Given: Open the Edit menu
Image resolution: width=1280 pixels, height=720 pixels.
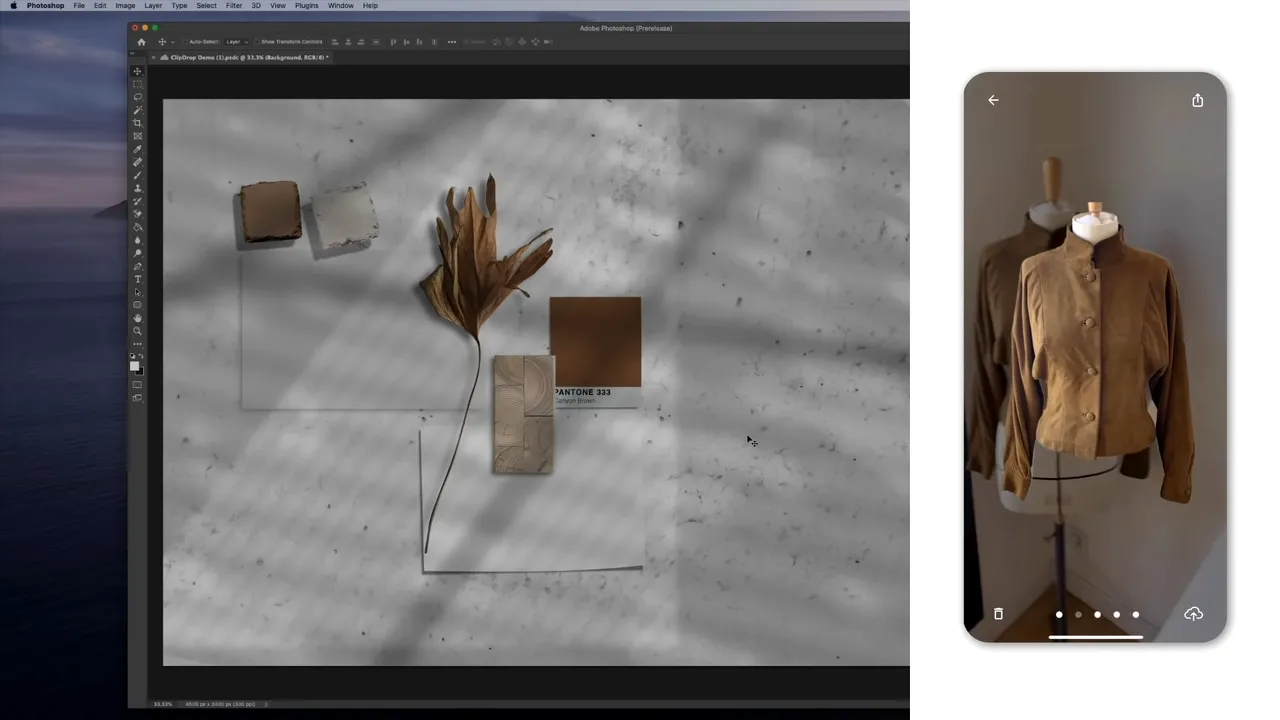Looking at the screenshot, I should point(100,6).
